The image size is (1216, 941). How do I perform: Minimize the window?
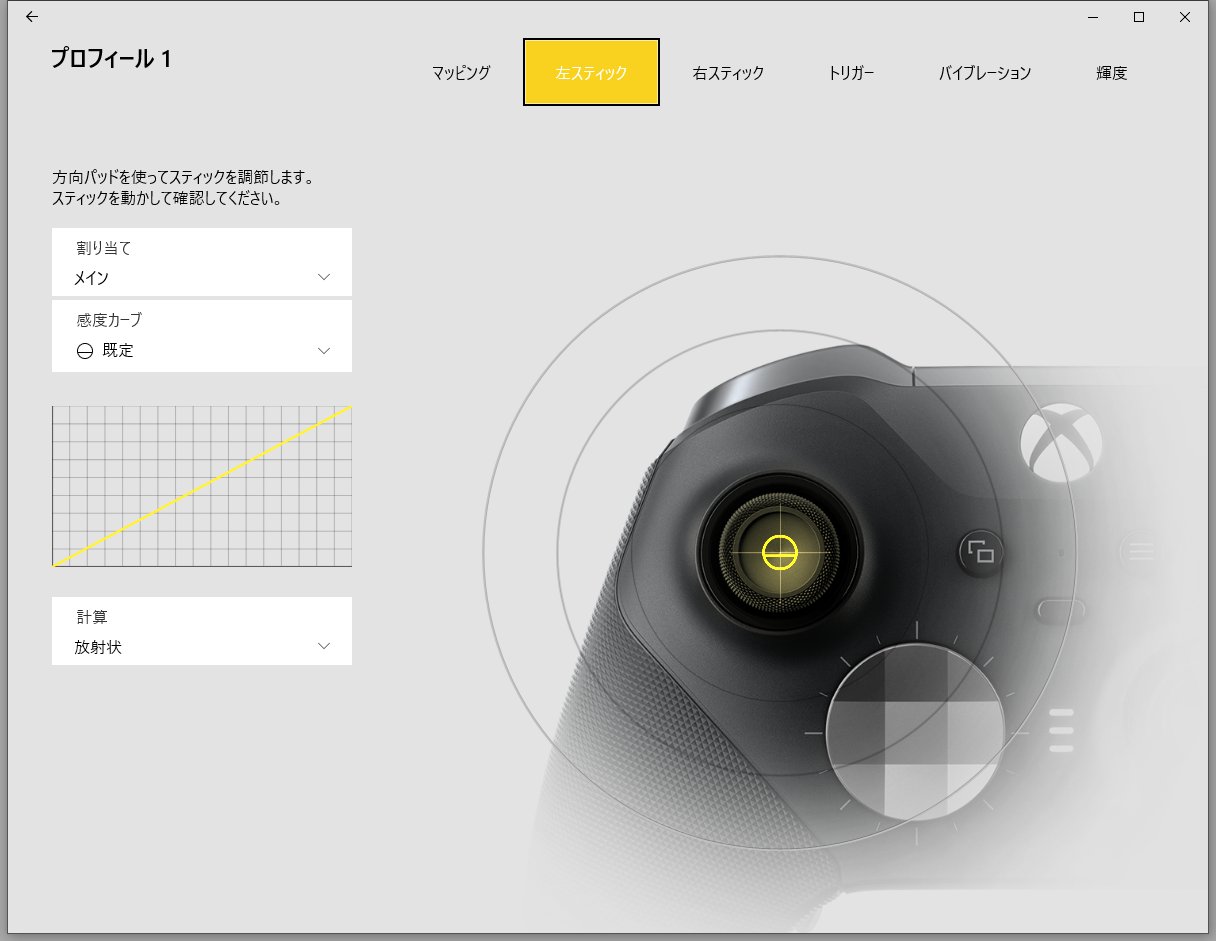click(x=1093, y=17)
